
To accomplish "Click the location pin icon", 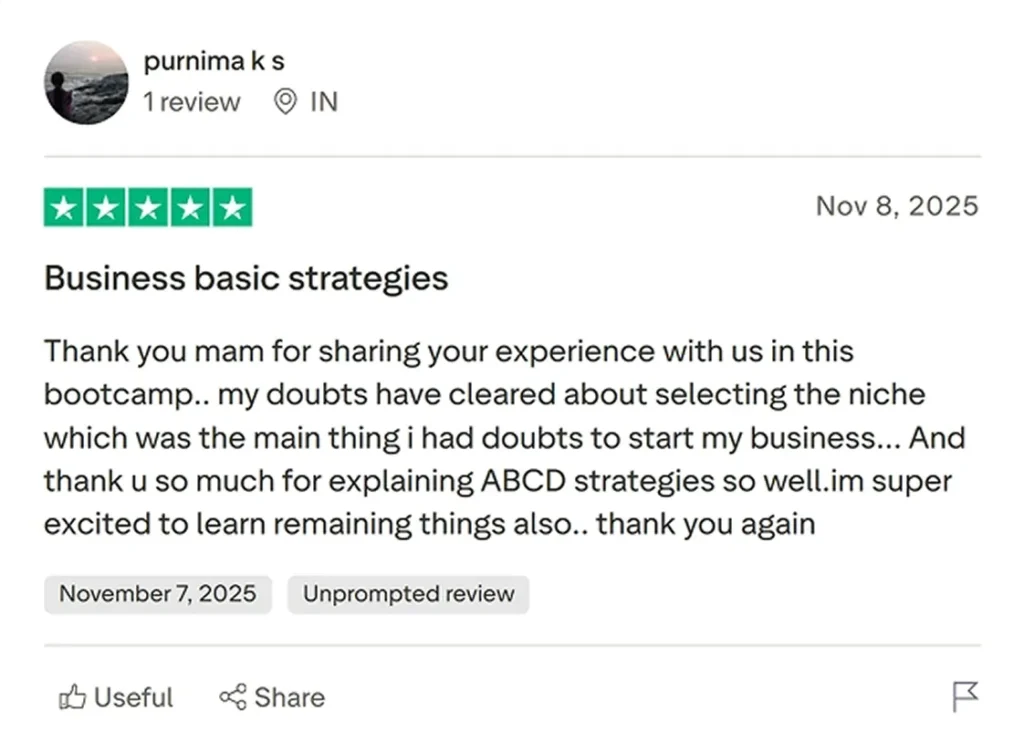I will tap(285, 102).
